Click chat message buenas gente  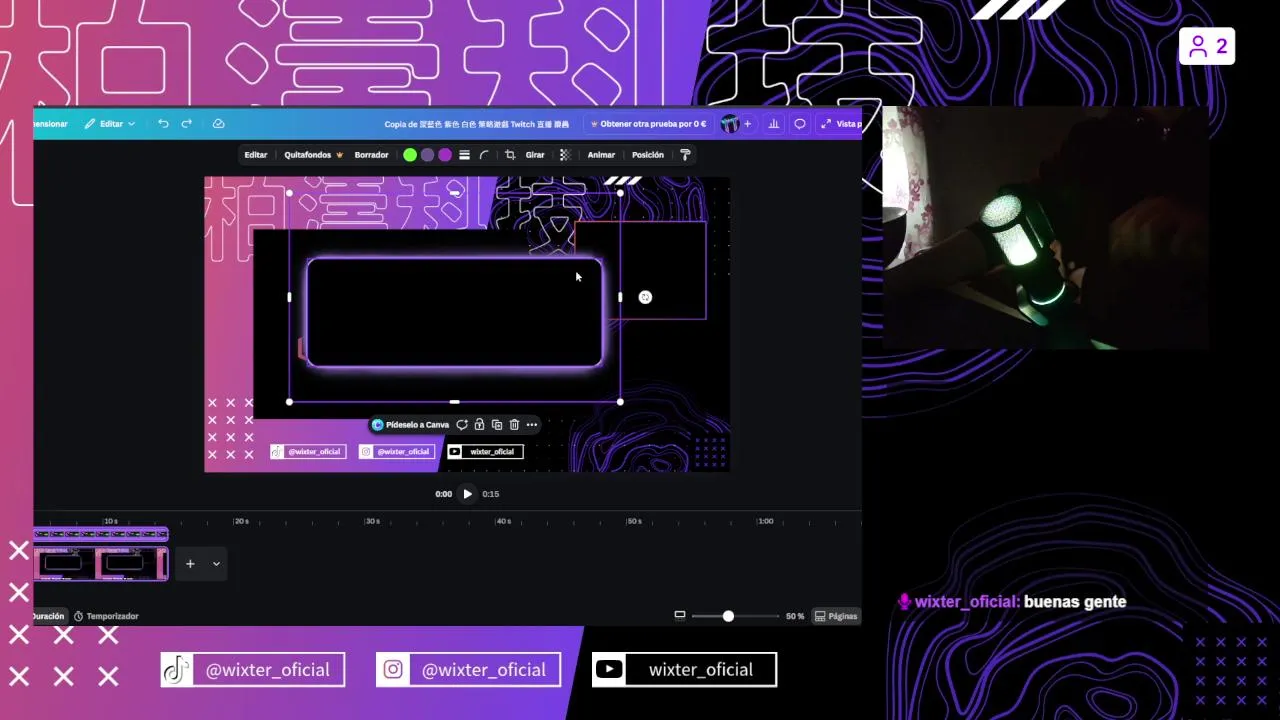tap(1075, 602)
